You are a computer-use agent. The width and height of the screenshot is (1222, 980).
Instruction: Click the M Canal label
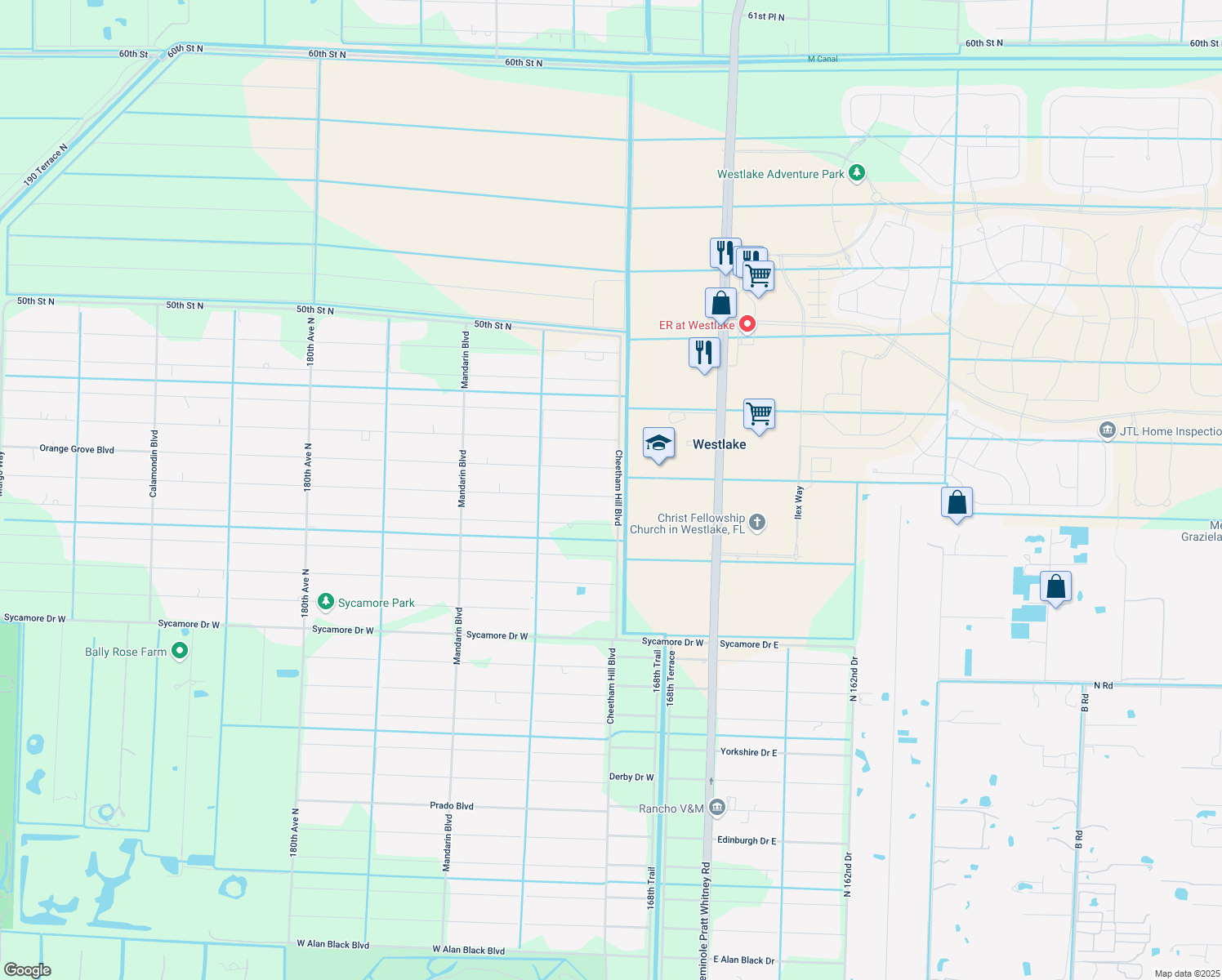click(x=823, y=59)
